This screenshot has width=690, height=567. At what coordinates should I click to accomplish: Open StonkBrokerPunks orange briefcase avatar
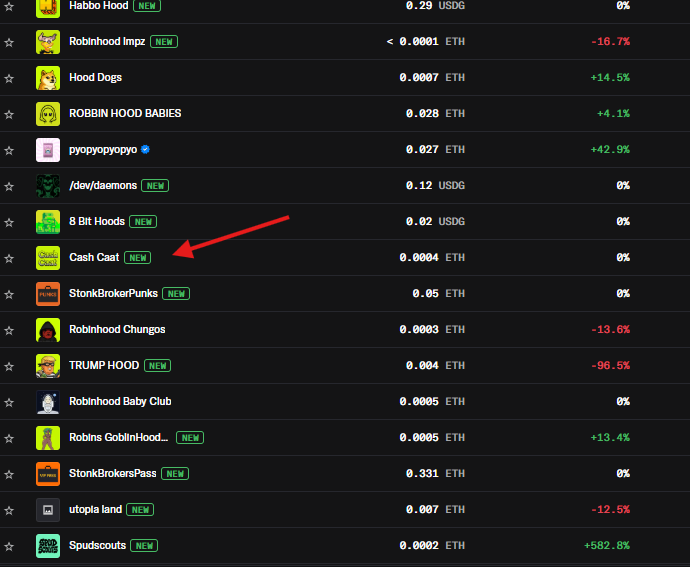[48, 294]
